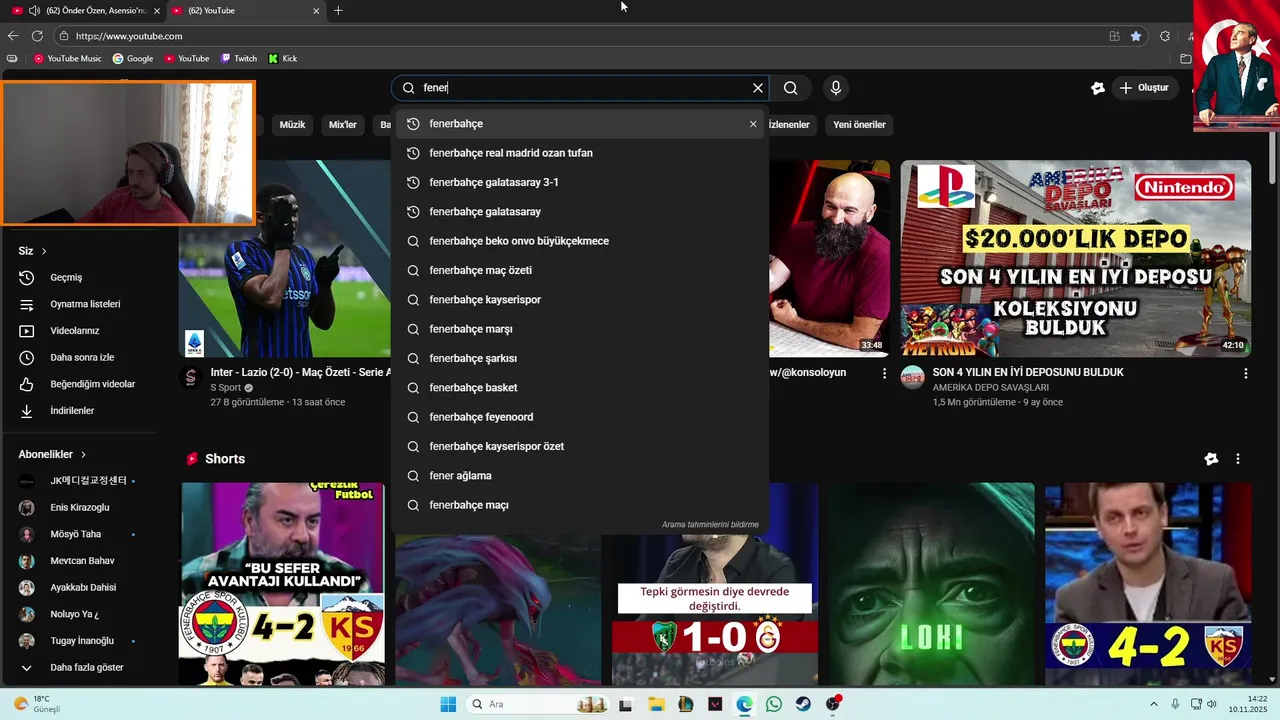Select 'fener ağlama' suggestion
1280x720 pixels.
click(580, 476)
